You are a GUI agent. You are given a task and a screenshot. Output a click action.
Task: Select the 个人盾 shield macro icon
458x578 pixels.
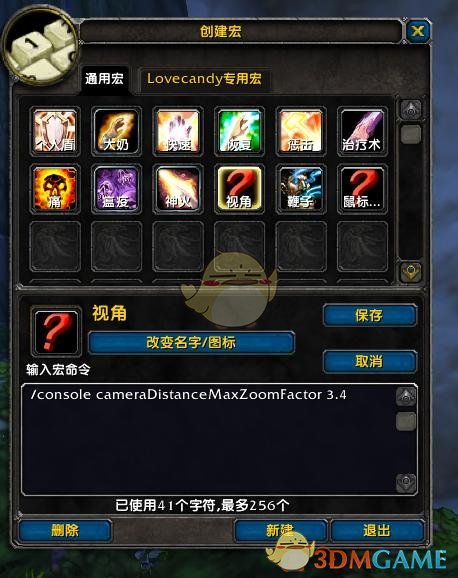point(55,131)
